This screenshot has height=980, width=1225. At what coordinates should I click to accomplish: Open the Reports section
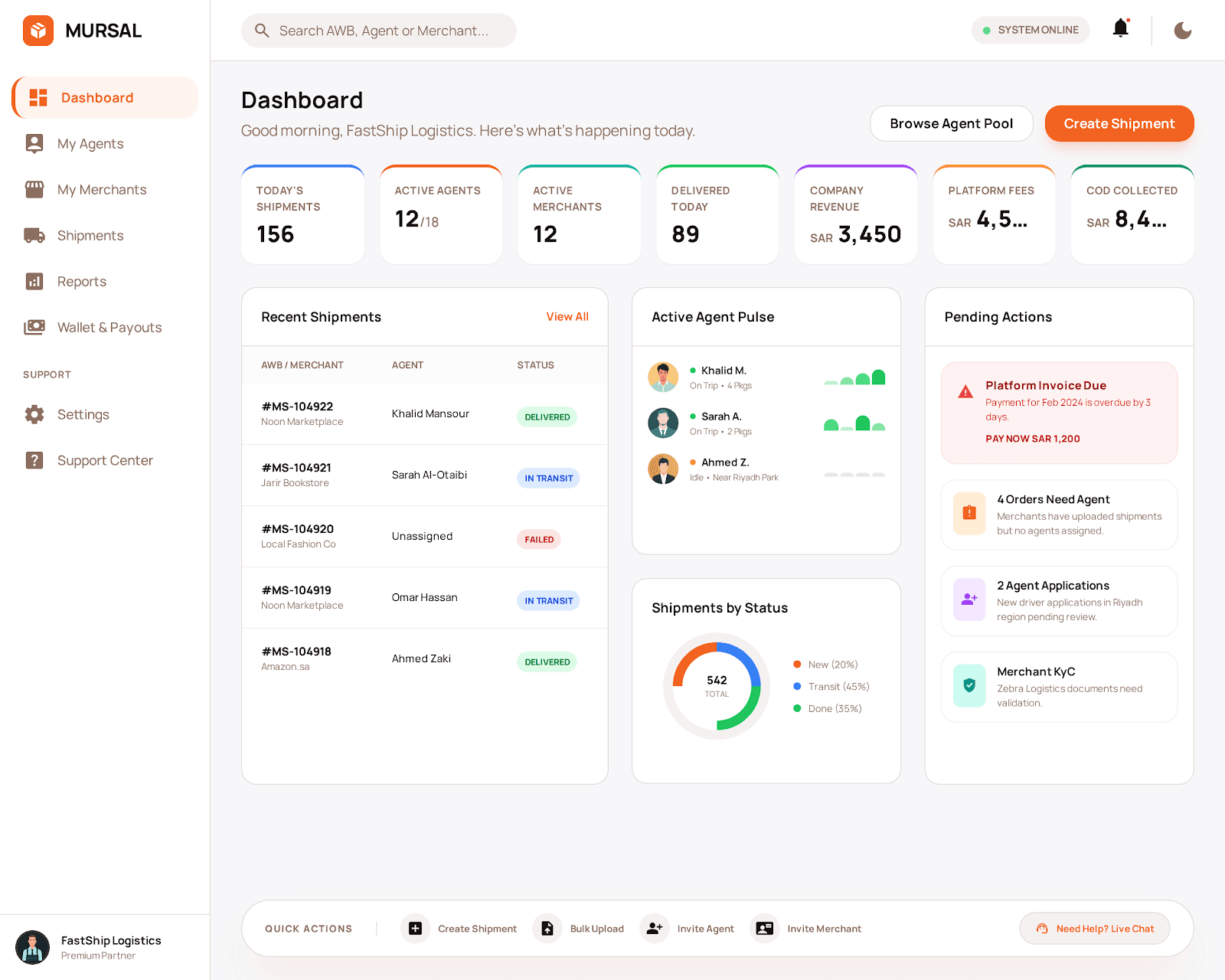click(81, 281)
